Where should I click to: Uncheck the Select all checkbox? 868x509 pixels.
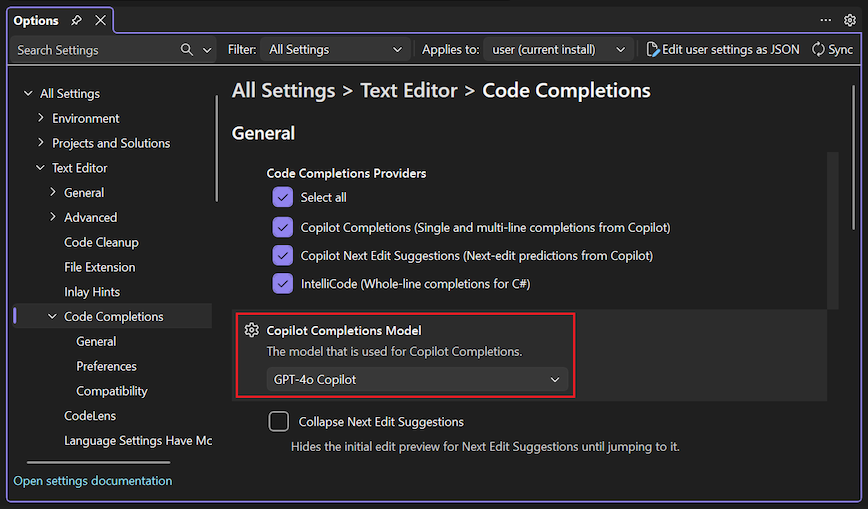282,198
